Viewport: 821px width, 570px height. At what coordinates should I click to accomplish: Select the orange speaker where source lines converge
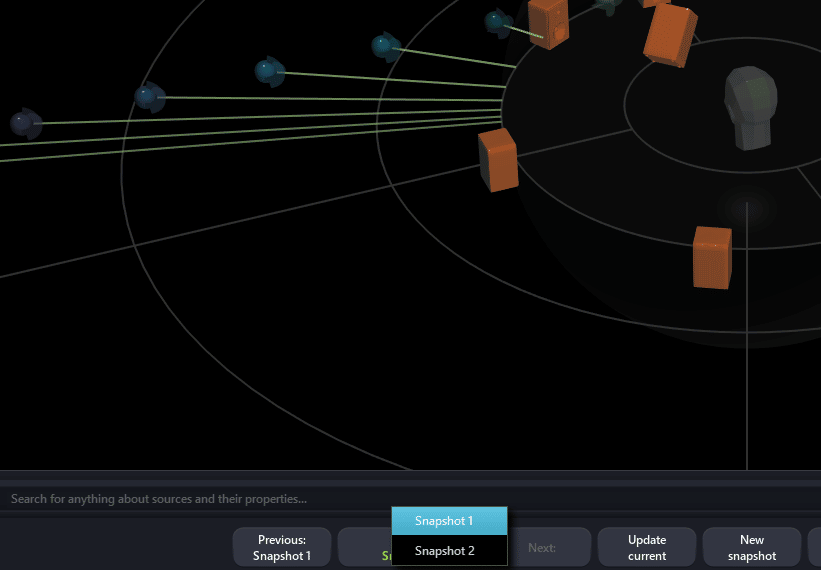[498, 159]
